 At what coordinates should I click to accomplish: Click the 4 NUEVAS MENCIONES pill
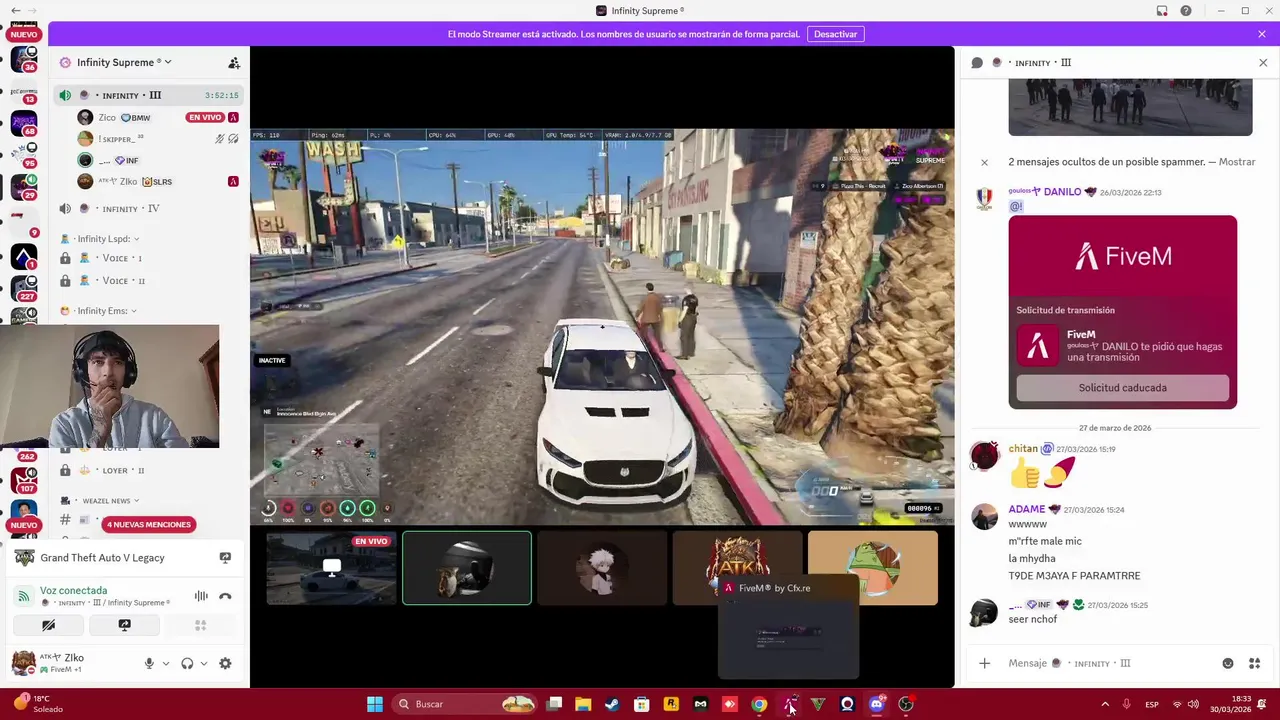(x=149, y=524)
